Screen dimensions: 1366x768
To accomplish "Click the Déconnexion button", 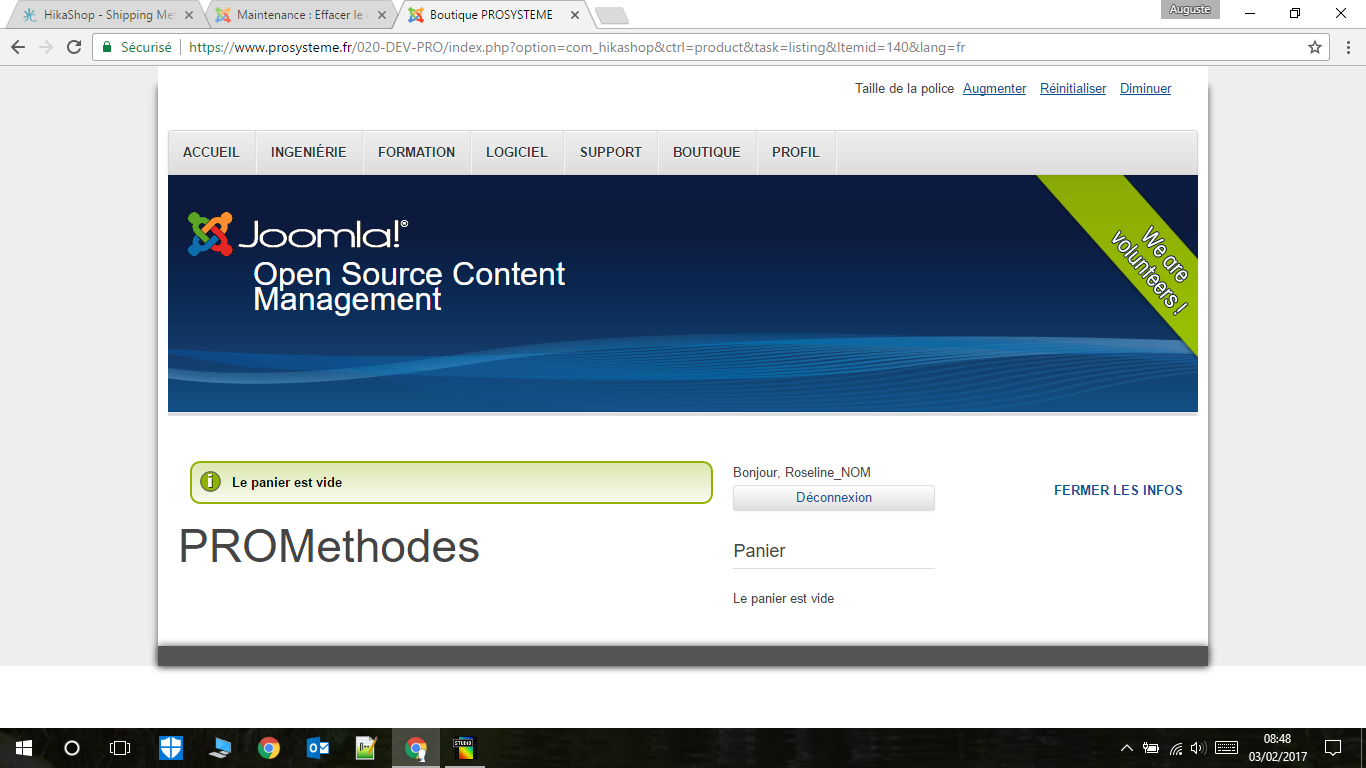I will point(834,498).
